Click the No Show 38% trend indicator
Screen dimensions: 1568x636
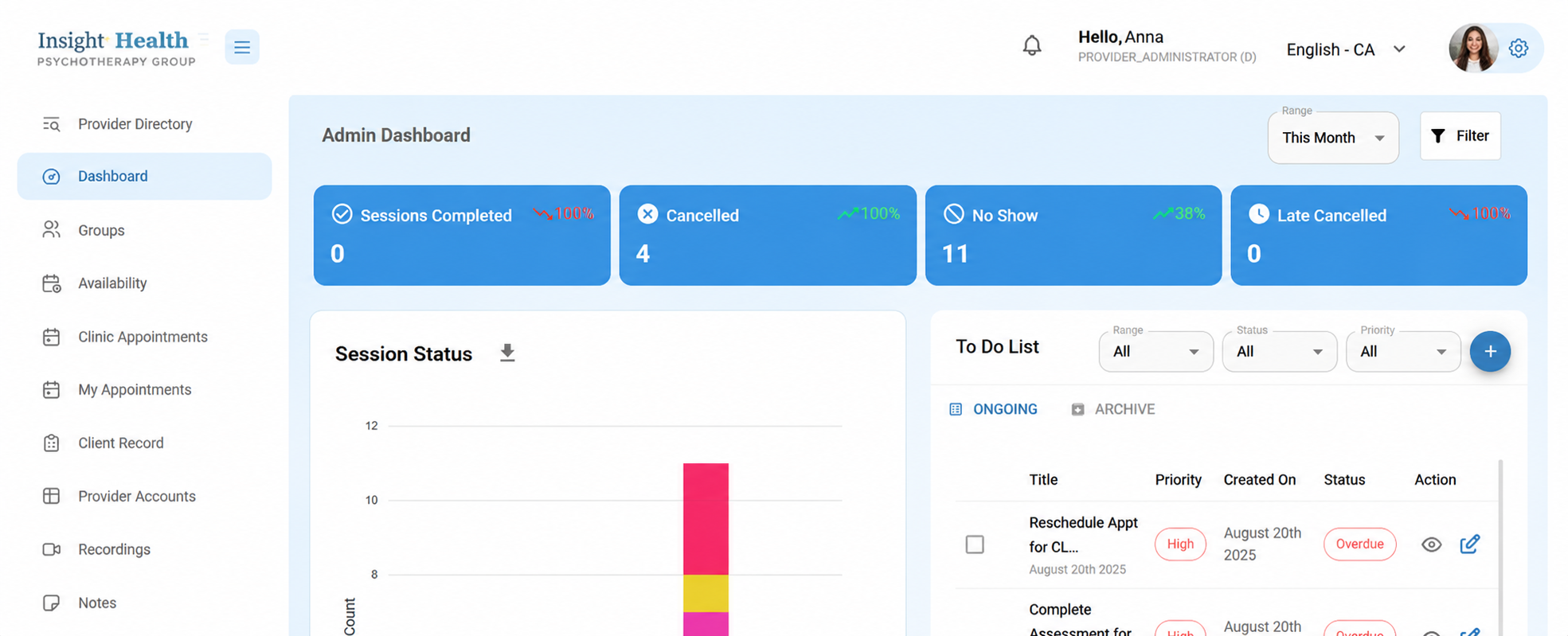pos(1179,214)
